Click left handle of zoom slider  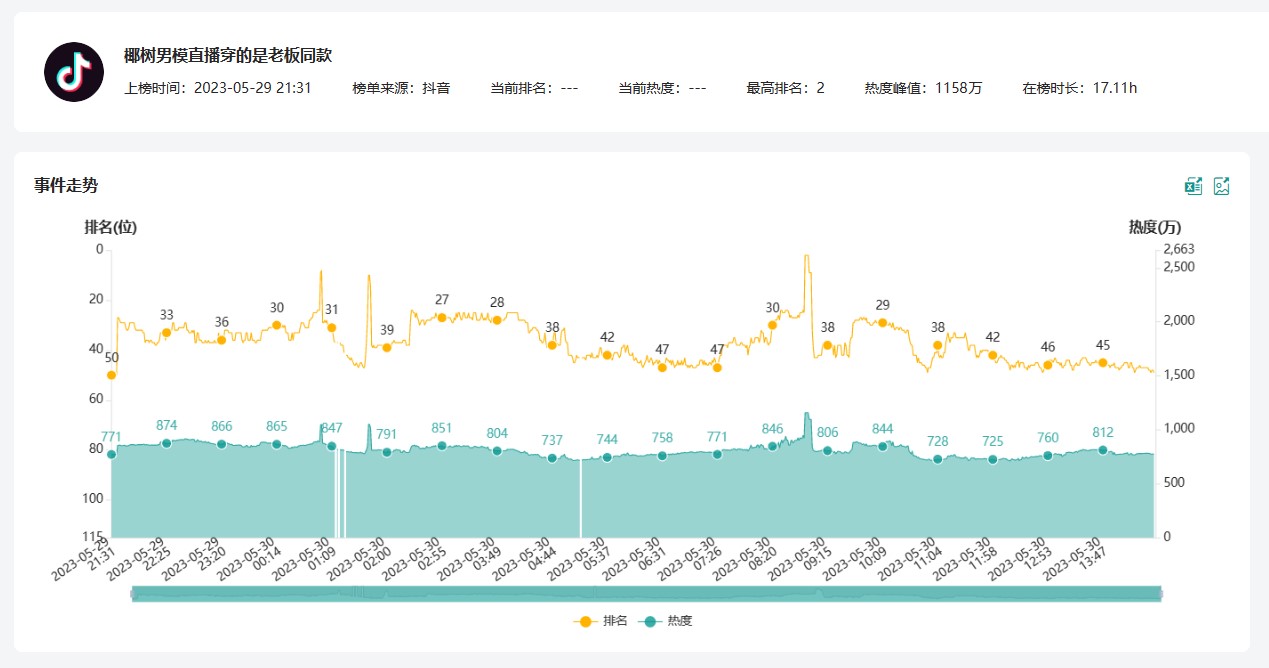(132, 594)
